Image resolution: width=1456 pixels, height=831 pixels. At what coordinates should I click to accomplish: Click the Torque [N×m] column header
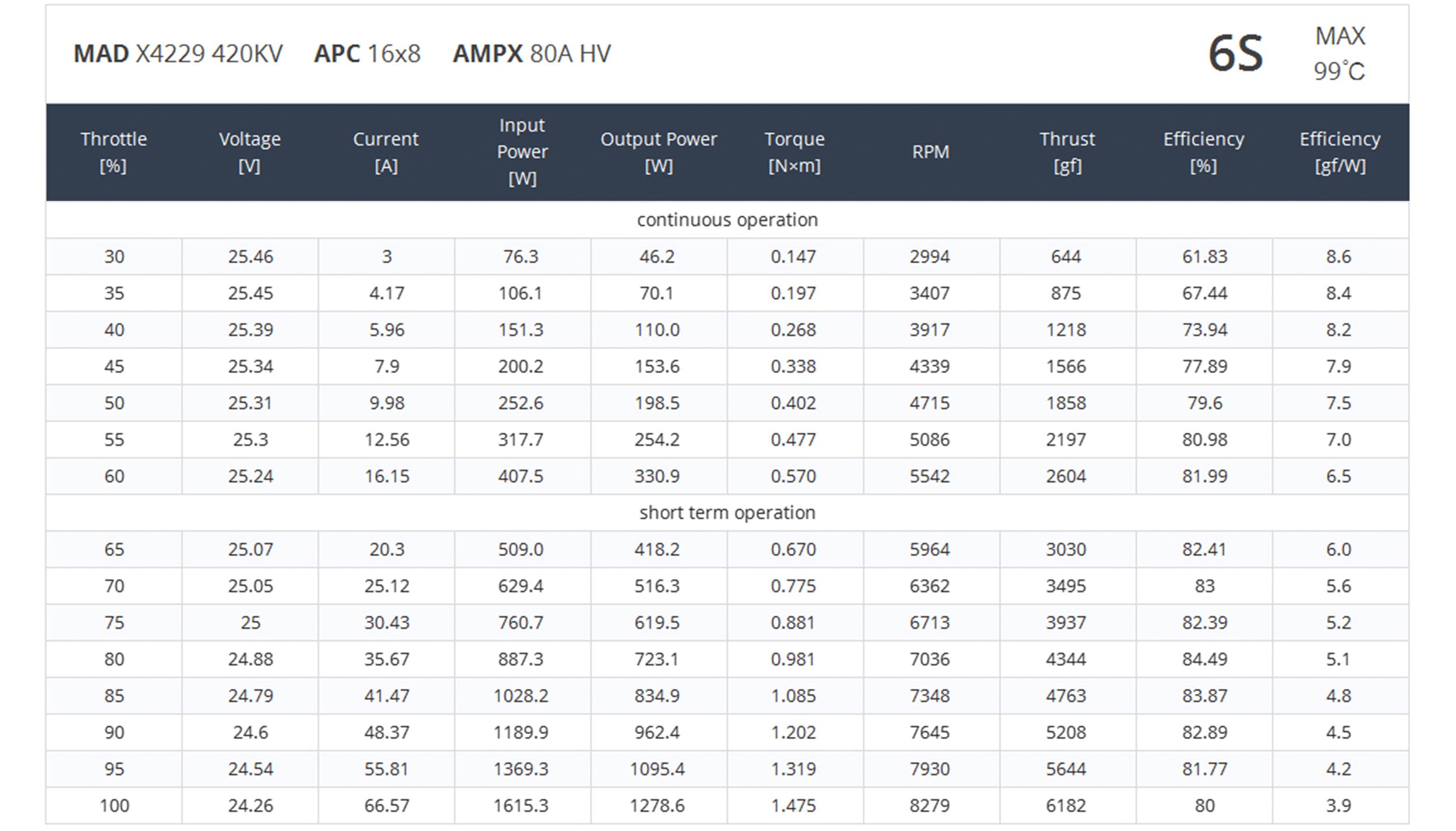[794, 152]
